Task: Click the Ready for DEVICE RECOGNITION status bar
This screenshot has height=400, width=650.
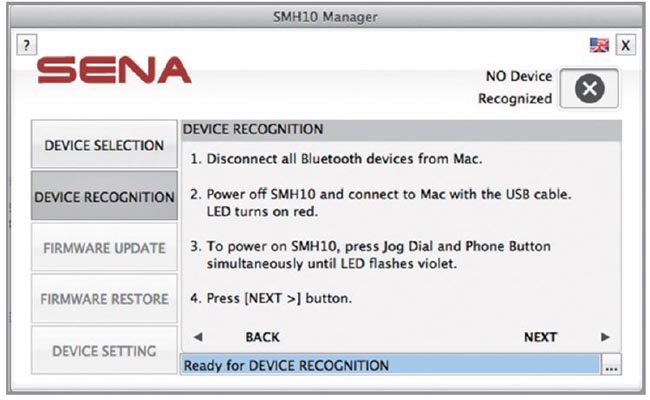Action: point(390,365)
